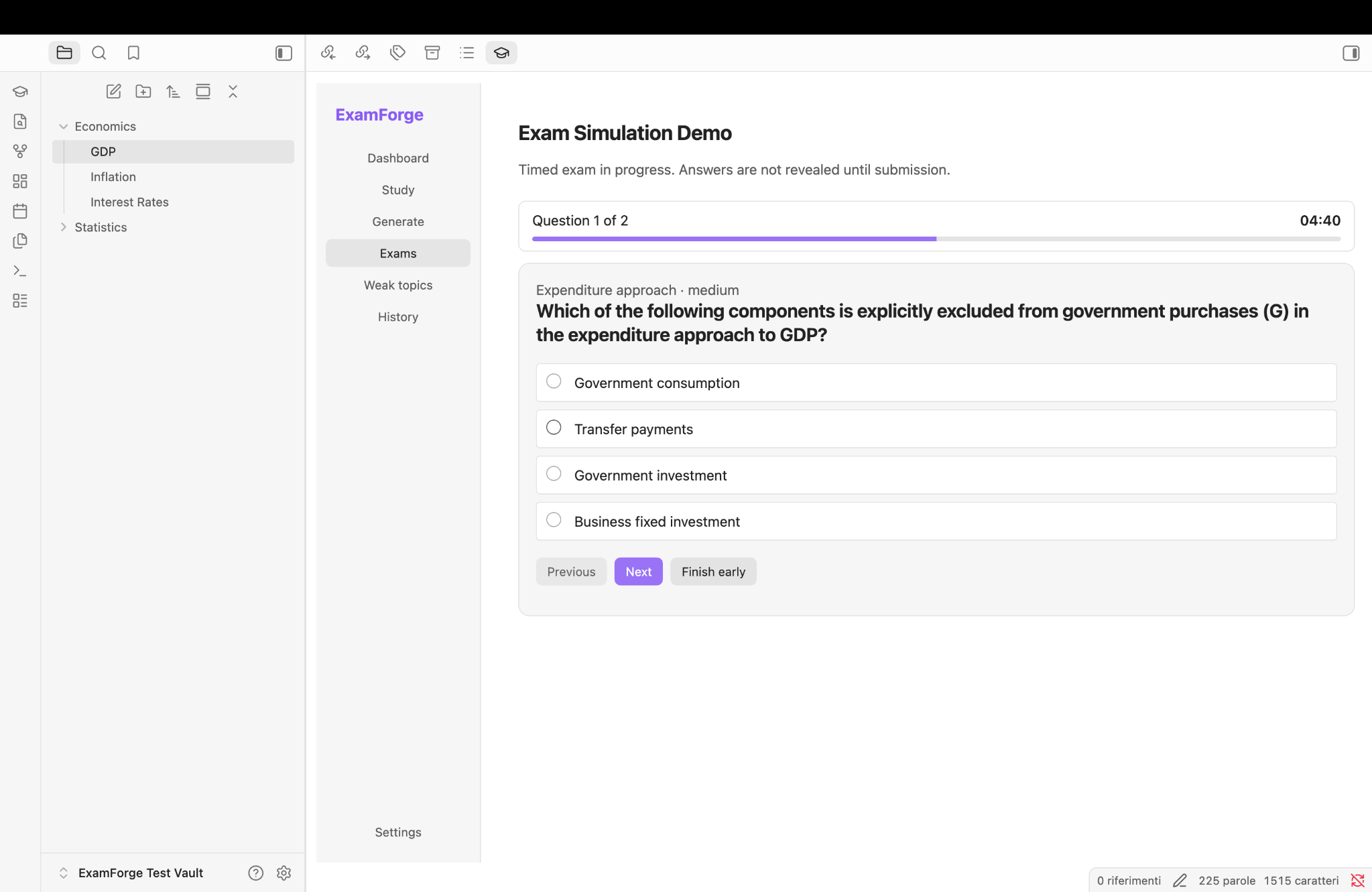Image resolution: width=1372 pixels, height=892 pixels.
Task: Change sort order icon in file explorer
Action: pos(173,91)
